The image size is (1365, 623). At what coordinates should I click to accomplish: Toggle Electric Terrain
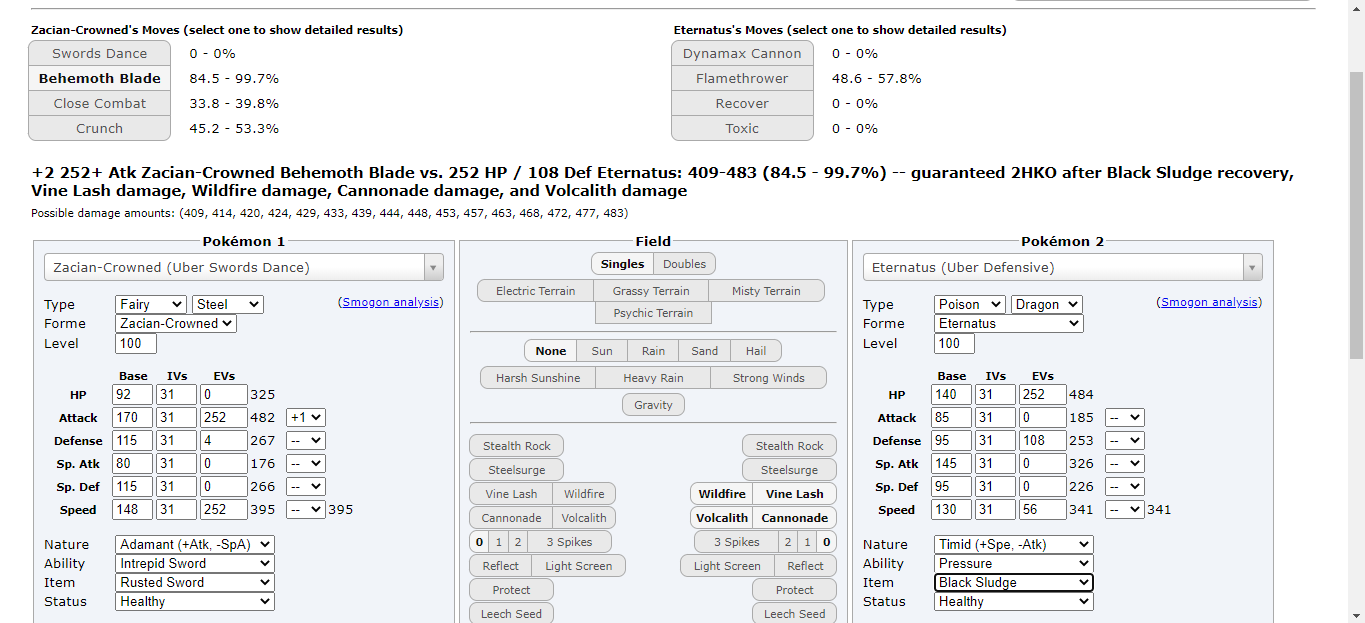click(x=536, y=291)
